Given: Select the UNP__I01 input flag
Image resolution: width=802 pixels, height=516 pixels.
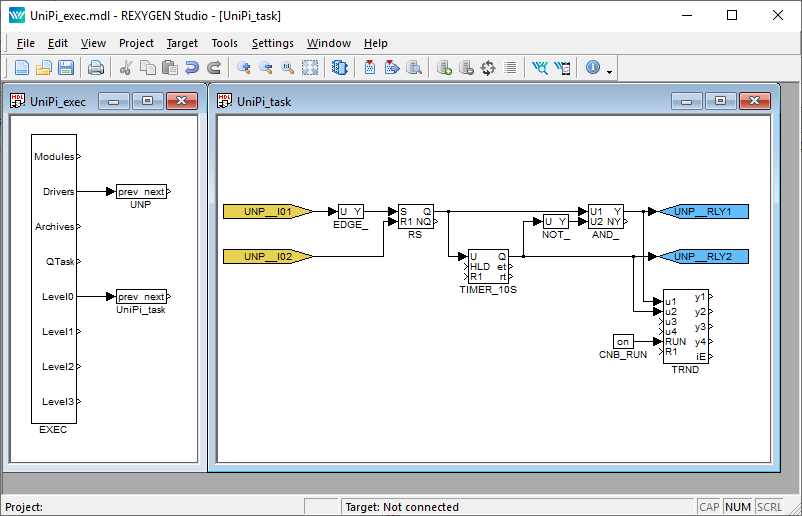Looking at the screenshot, I should click(268, 211).
